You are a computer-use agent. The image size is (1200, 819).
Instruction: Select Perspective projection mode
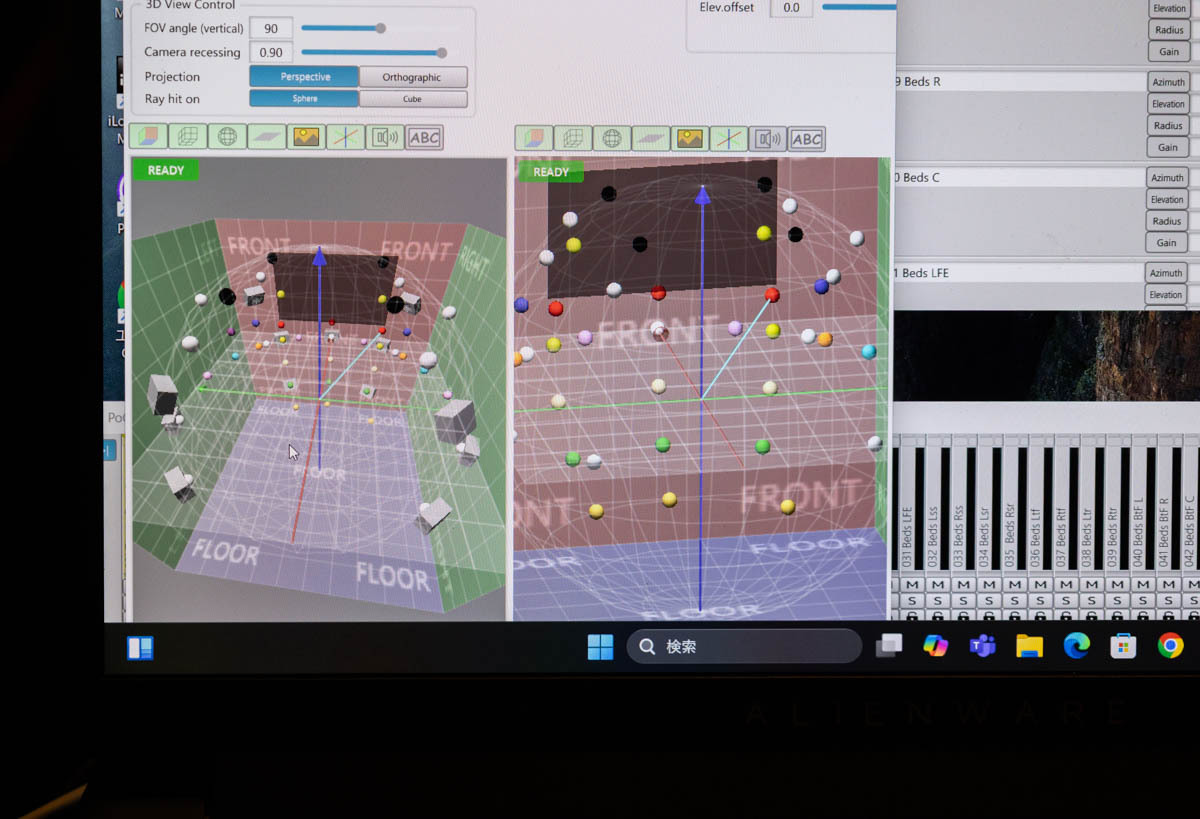[304, 77]
